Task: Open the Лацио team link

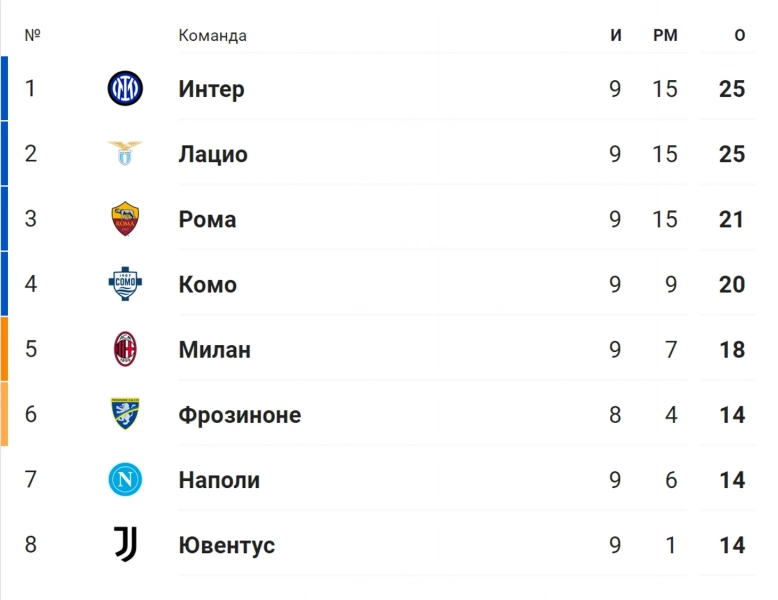Action: (213, 154)
